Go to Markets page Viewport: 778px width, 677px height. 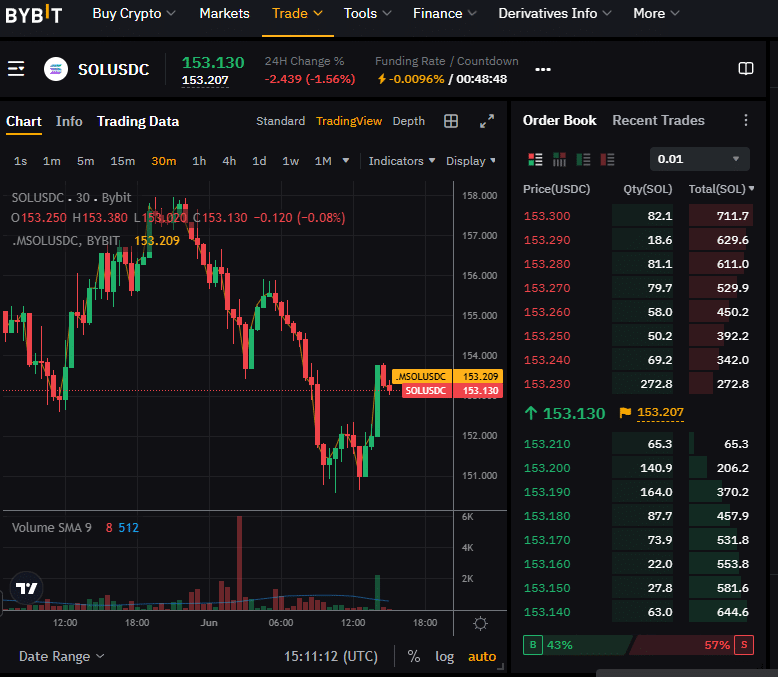tap(224, 13)
